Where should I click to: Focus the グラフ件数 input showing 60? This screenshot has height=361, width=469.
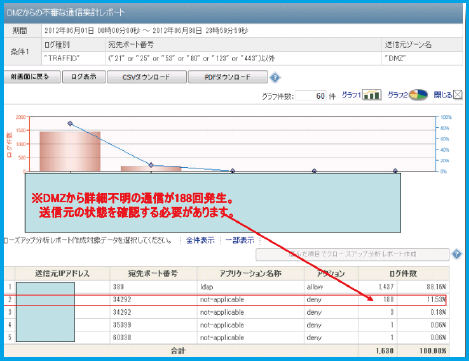tap(311, 96)
